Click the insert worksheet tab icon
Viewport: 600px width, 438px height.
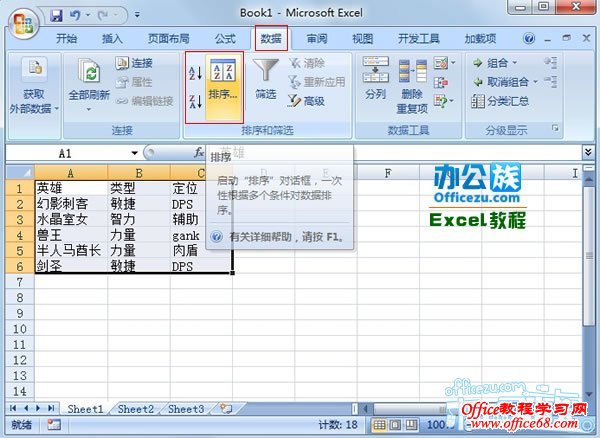click(x=226, y=409)
